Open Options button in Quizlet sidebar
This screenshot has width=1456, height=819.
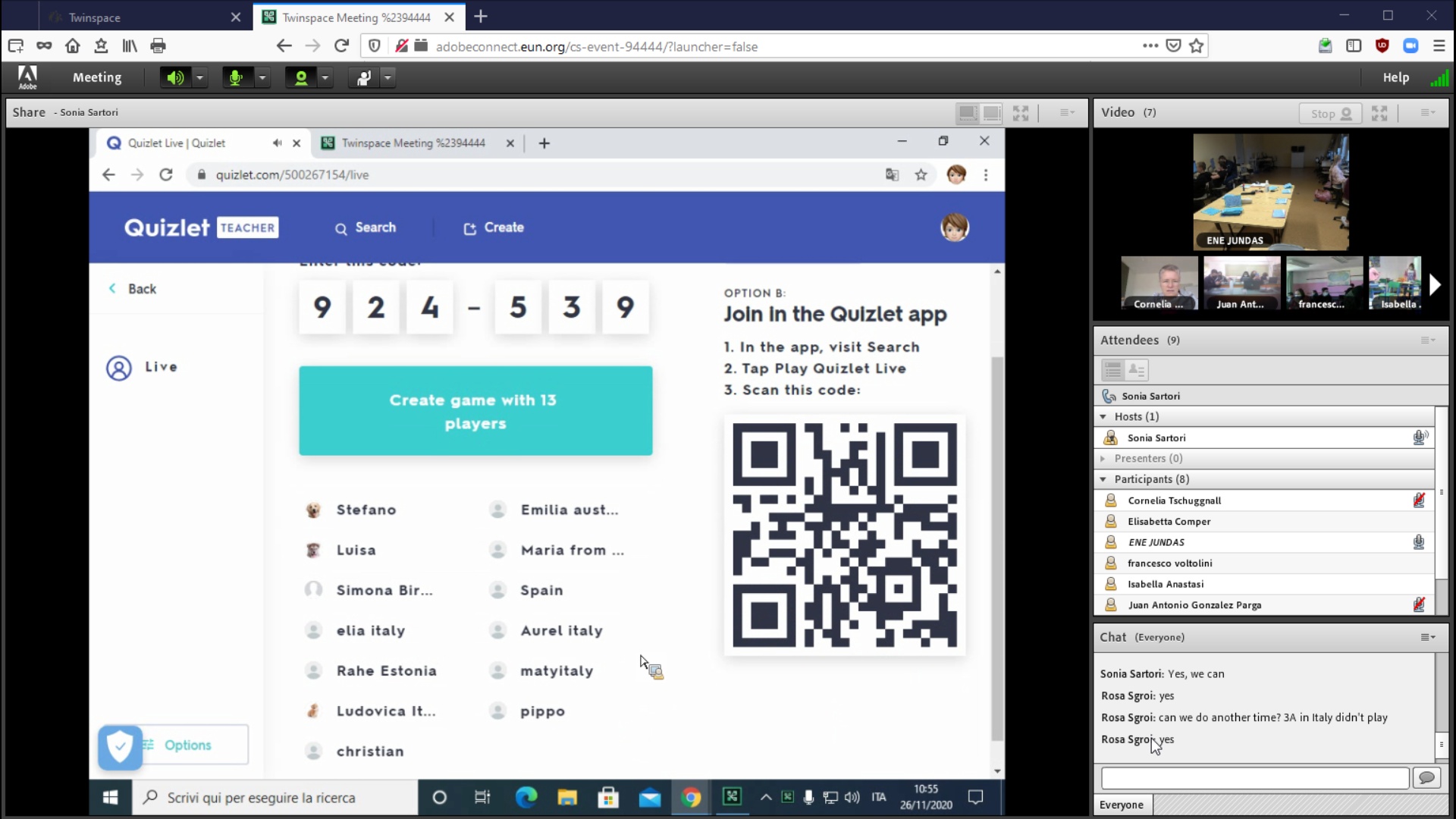click(x=188, y=745)
